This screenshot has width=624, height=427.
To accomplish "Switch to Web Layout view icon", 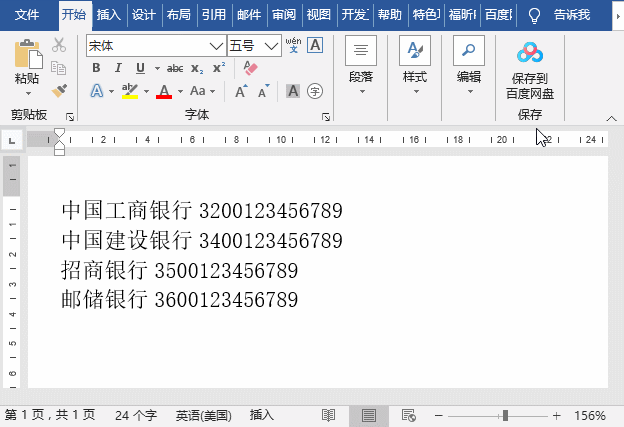I will click(x=409, y=415).
